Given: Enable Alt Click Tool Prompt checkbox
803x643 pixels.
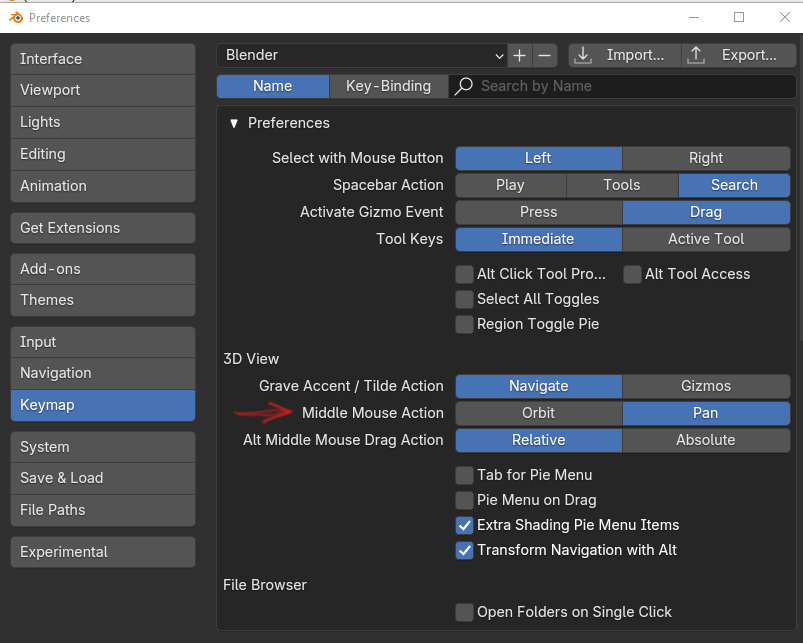Looking at the screenshot, I should (x=464, y=274).
